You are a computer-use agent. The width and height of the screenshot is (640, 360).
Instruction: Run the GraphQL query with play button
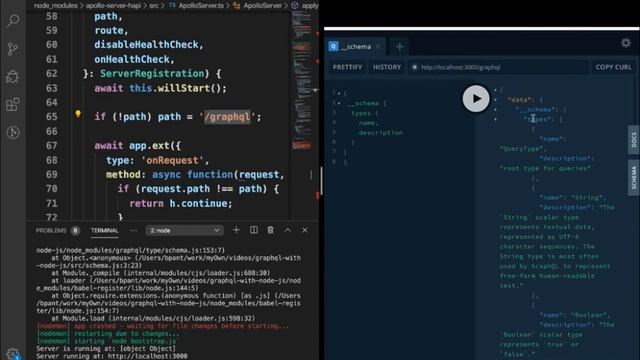[x=476, y=98]
